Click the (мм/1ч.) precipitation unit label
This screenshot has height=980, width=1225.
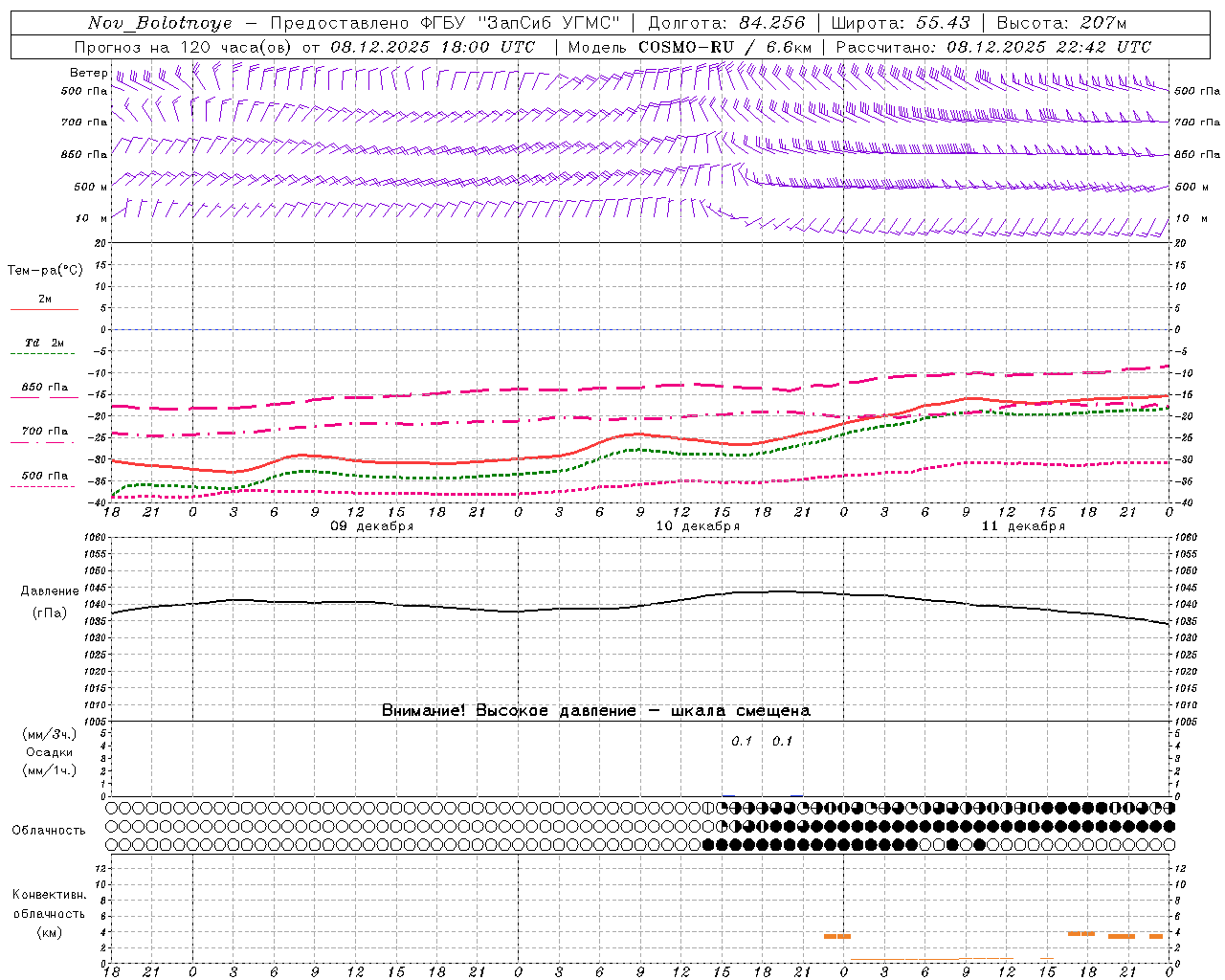(50, 770)
